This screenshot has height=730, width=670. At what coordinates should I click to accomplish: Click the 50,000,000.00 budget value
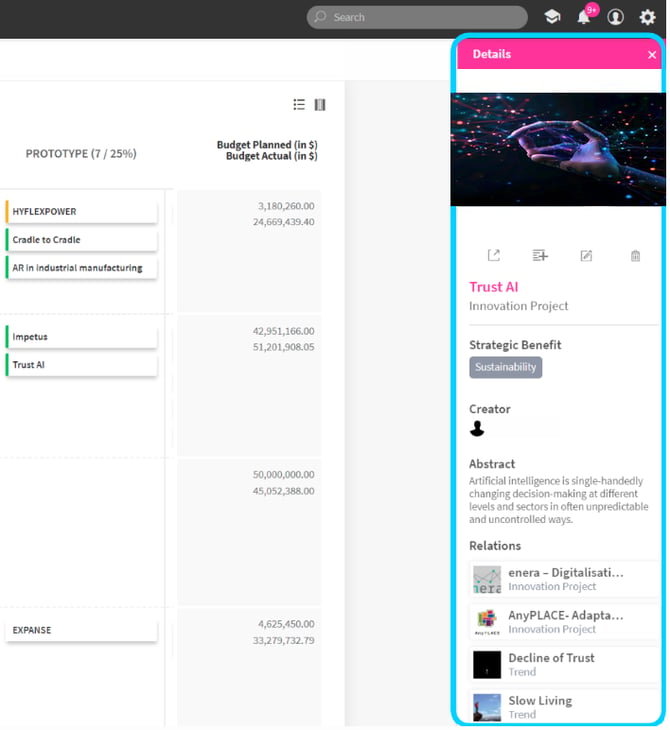coord(284,474)
